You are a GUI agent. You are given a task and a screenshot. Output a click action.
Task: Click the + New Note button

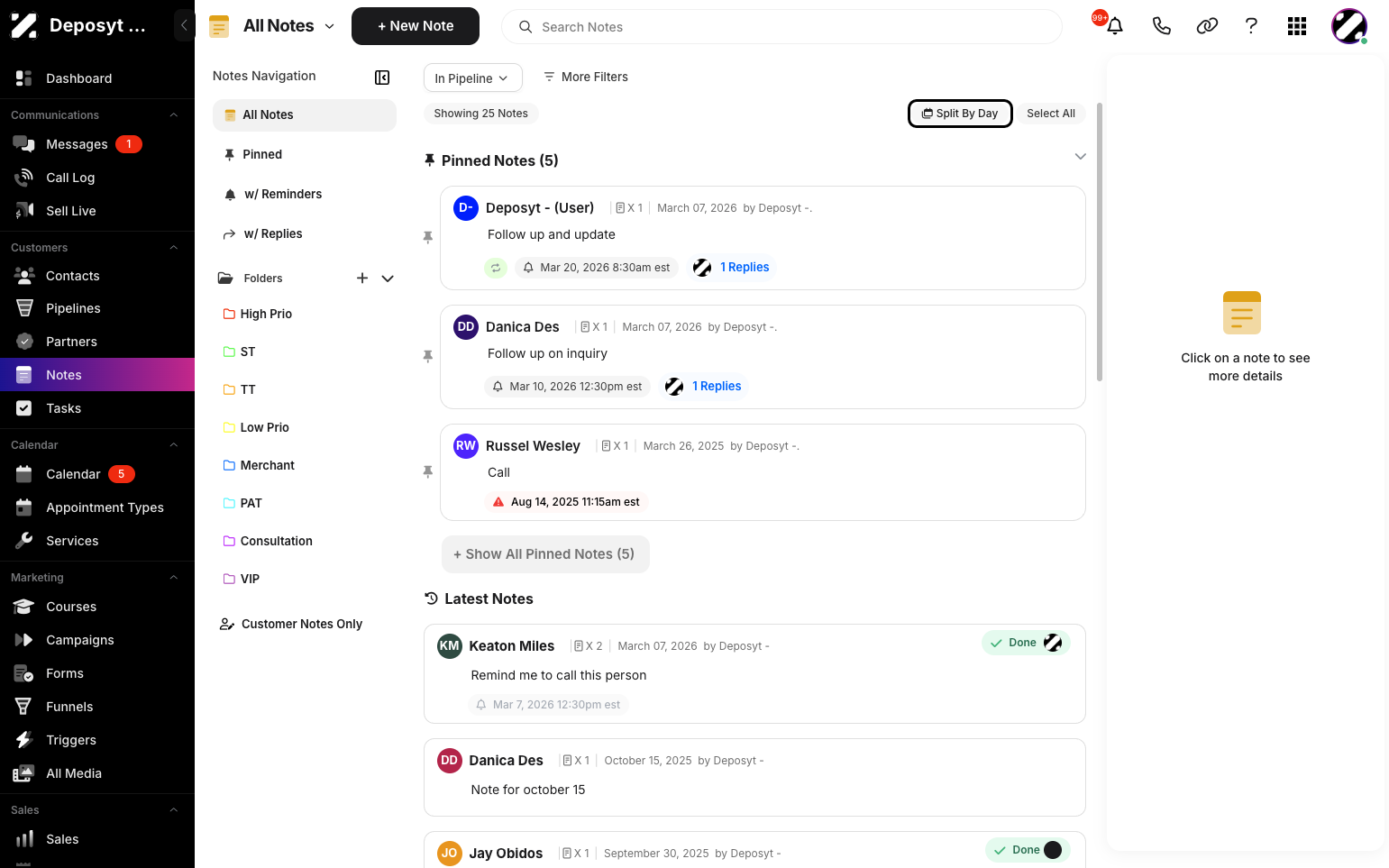tap(416, 26)
